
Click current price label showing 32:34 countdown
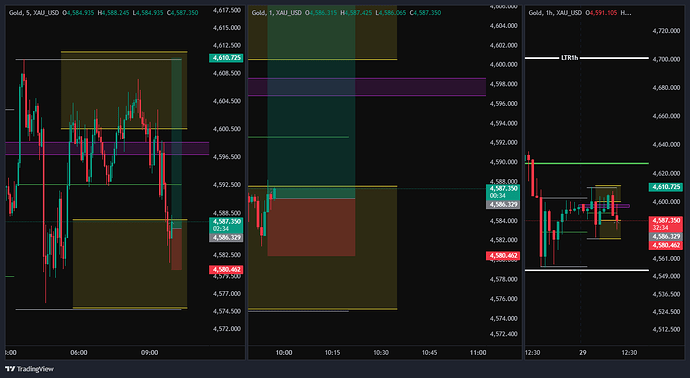click(x=666, y=224)
